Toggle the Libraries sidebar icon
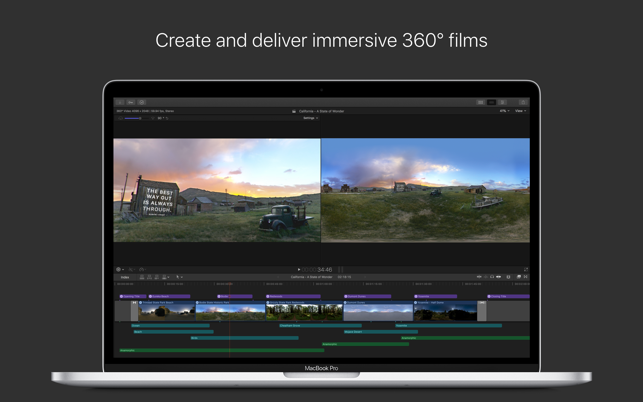Screen dimensions: 643x402 (120, 102)
